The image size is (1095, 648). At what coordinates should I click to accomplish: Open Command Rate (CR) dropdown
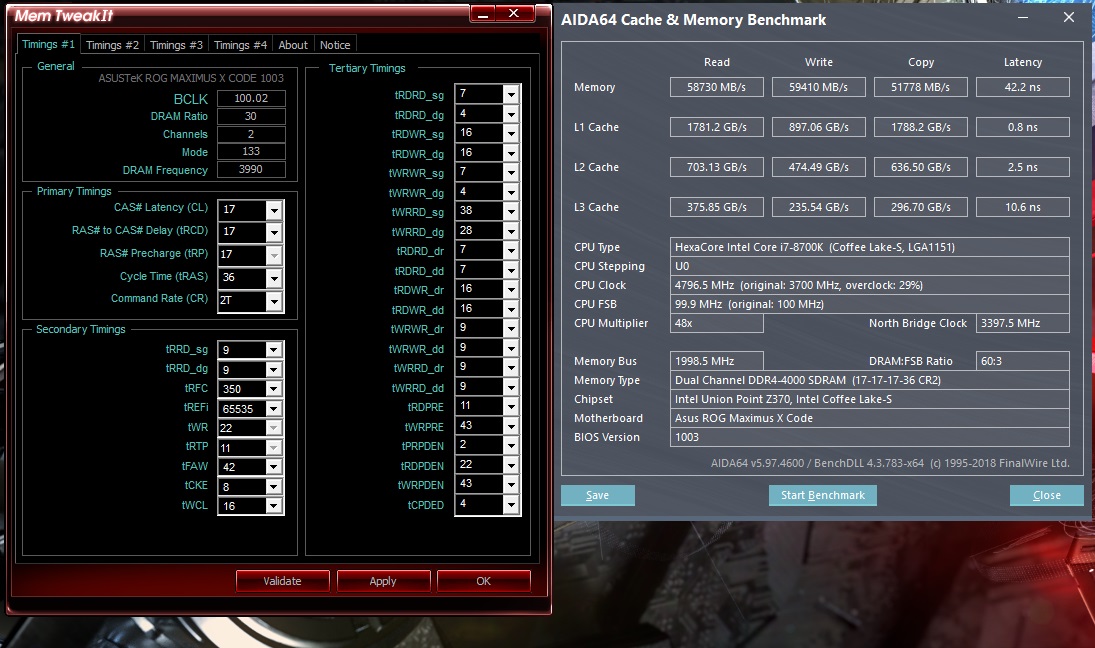click(274, 301)
